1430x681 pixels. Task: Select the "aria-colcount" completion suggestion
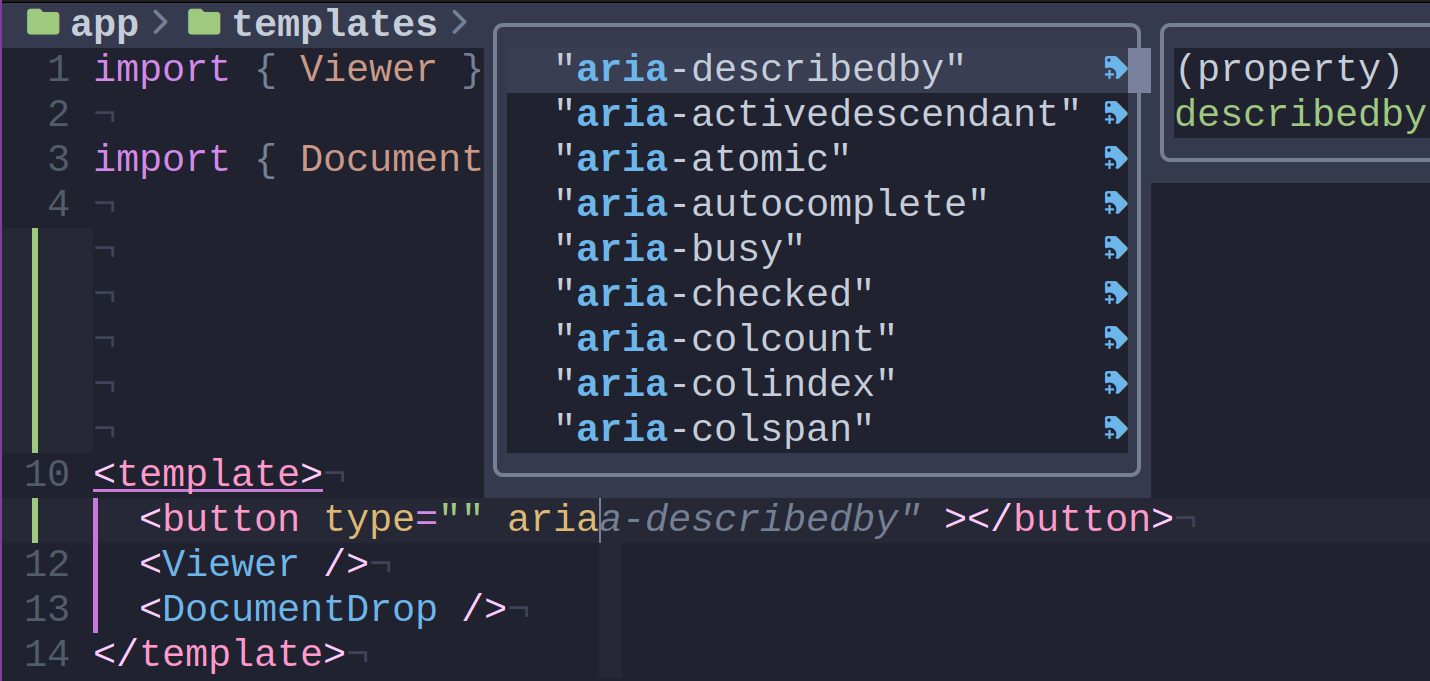click(725, 338)
